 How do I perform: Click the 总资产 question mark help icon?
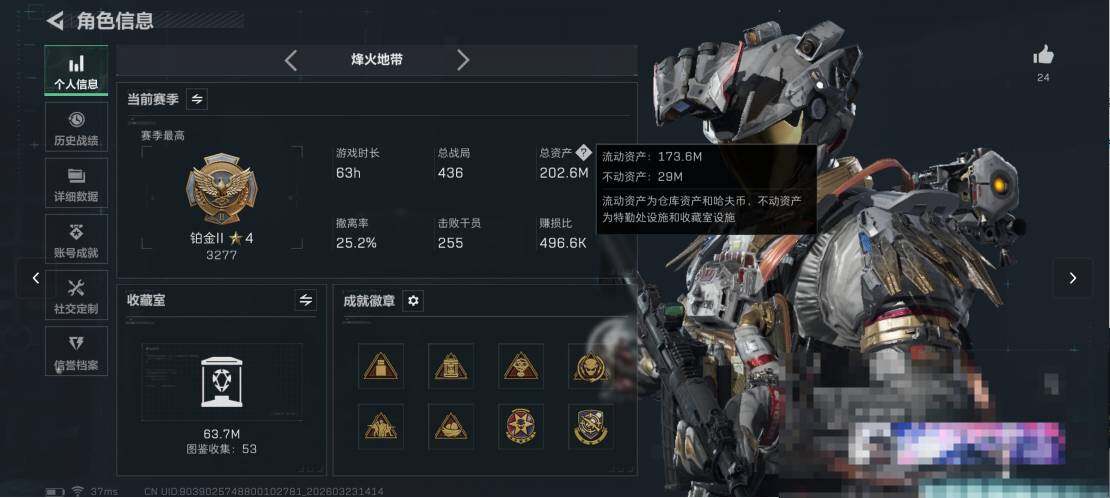583,152
